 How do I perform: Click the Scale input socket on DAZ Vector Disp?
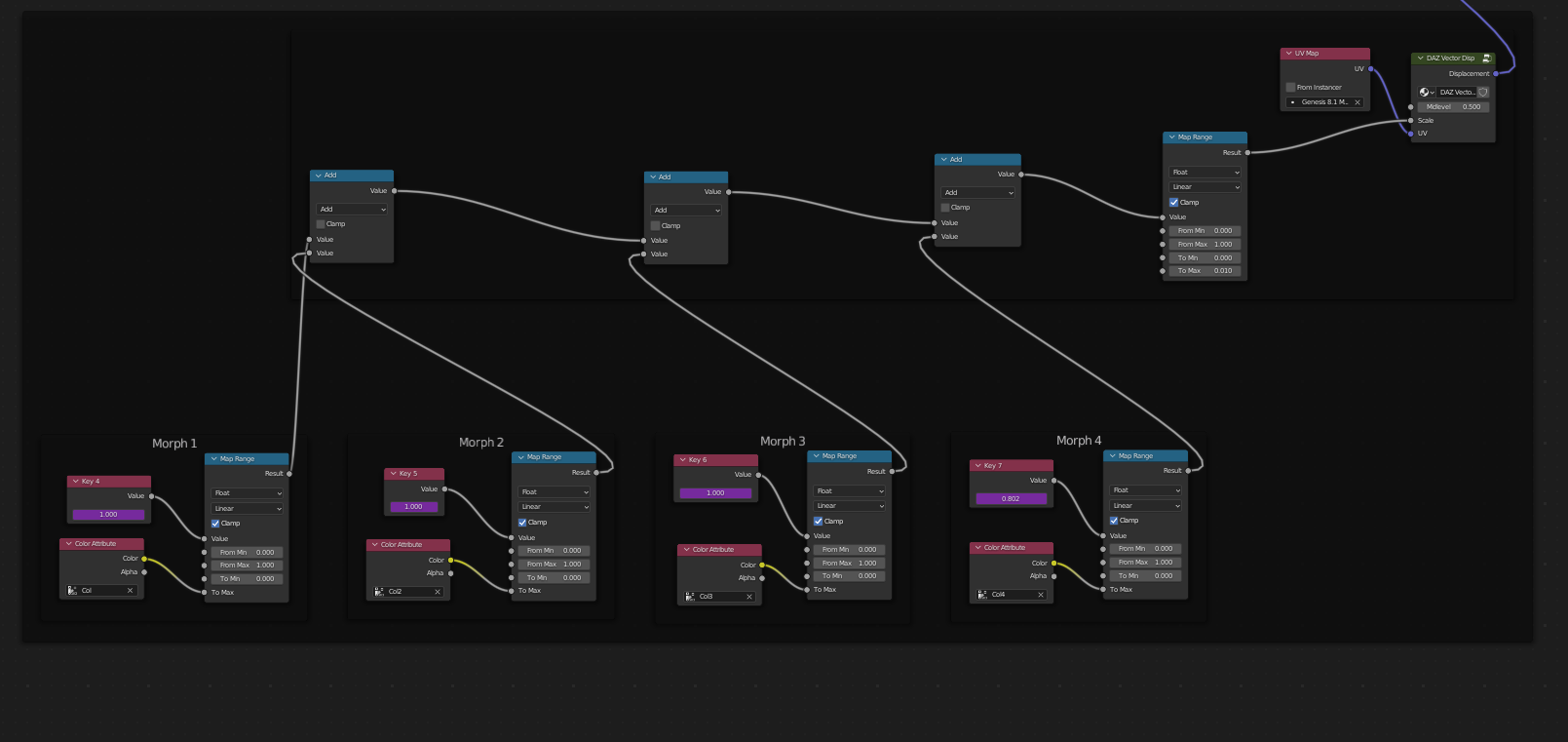point(1411,121)
